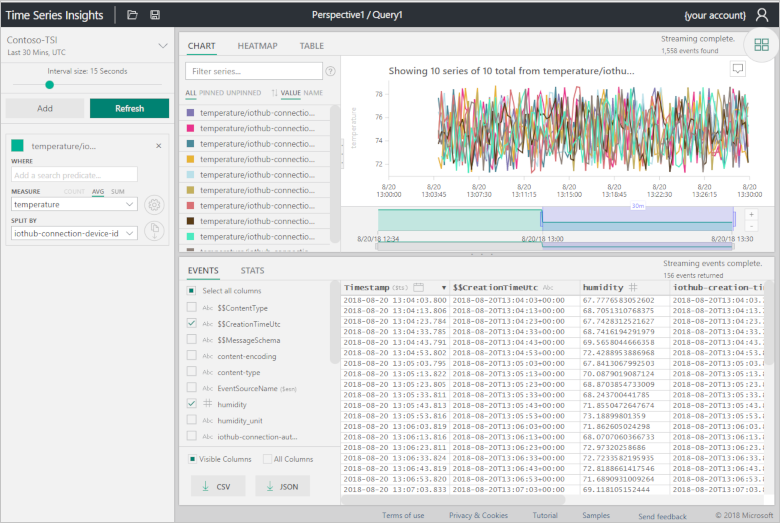This screenshot has width=780, height=523.
Task: Check the content-type column box
Action: [x=192, y=371]
